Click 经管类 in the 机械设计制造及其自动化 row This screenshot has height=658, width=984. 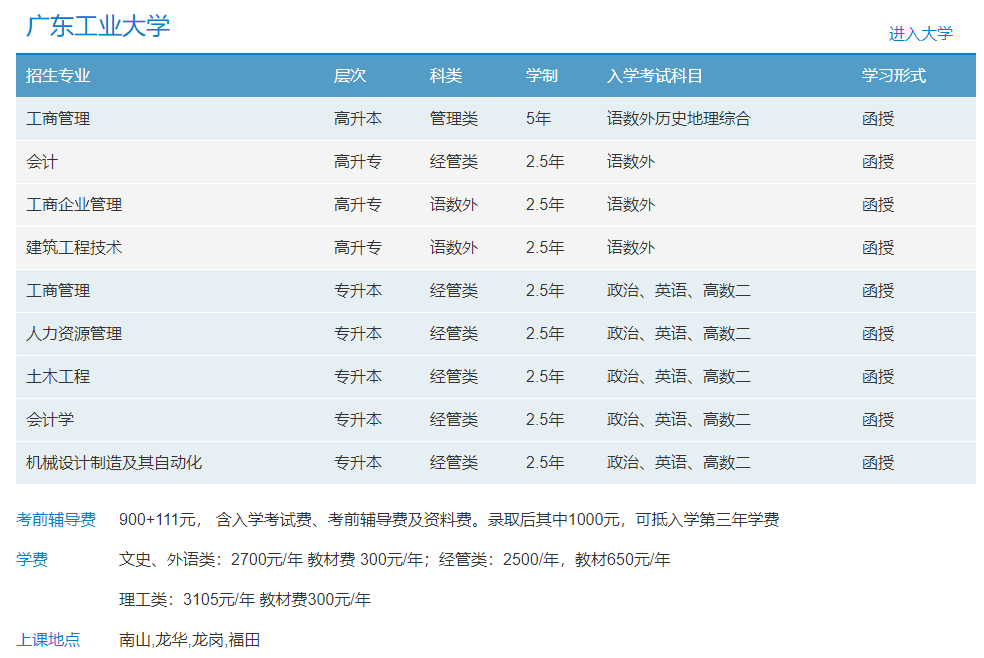coord(454,463)
